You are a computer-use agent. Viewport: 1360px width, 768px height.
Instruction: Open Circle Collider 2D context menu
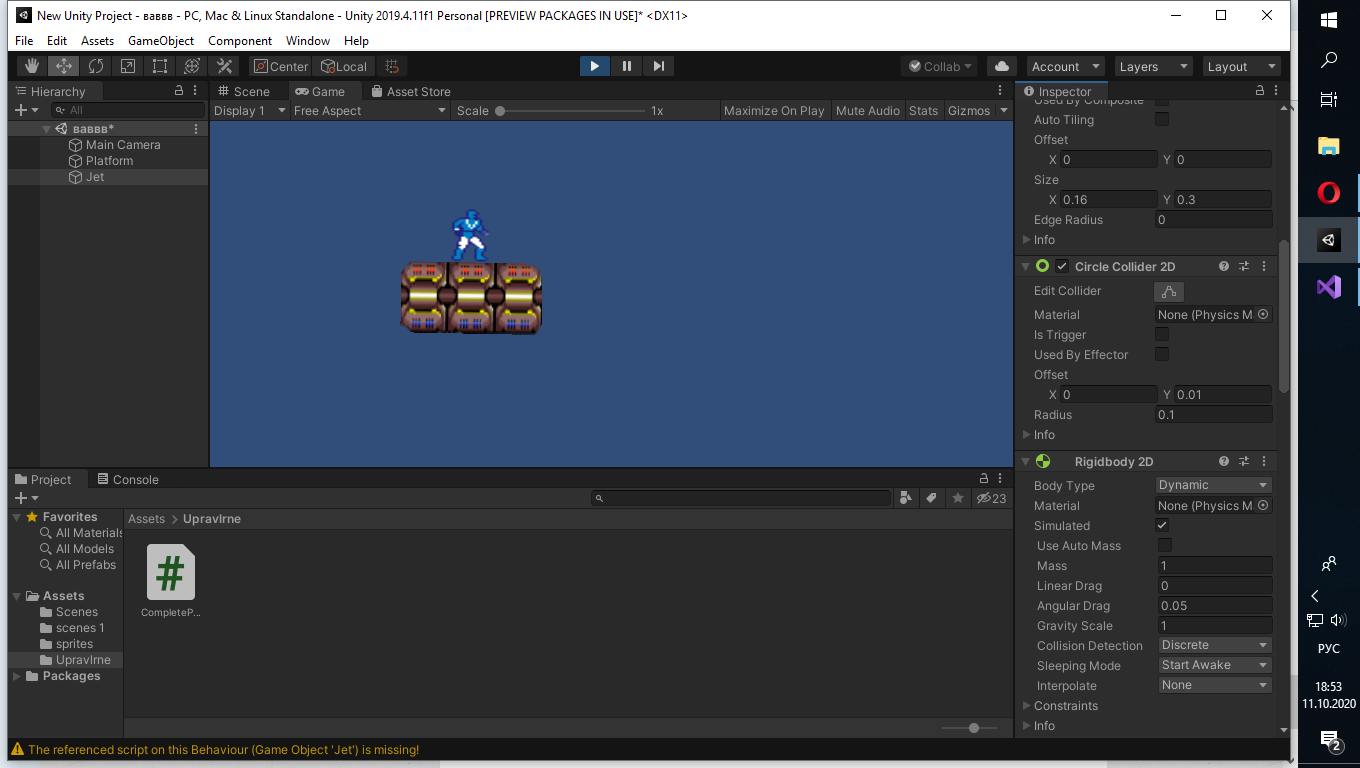(x=1264, y=266)
